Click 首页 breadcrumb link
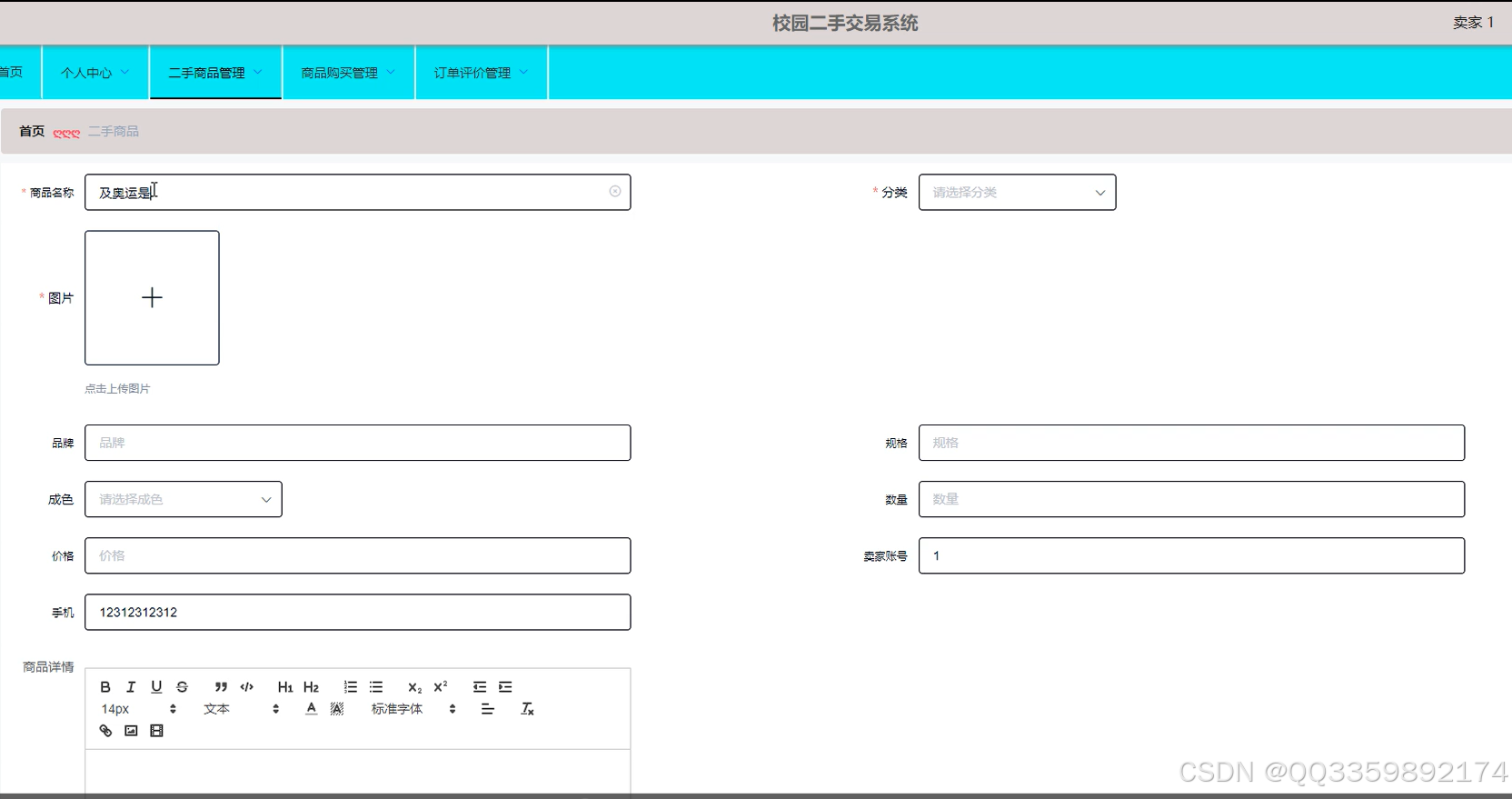This screenshot has width=1512, height=799. click(32, 131)
